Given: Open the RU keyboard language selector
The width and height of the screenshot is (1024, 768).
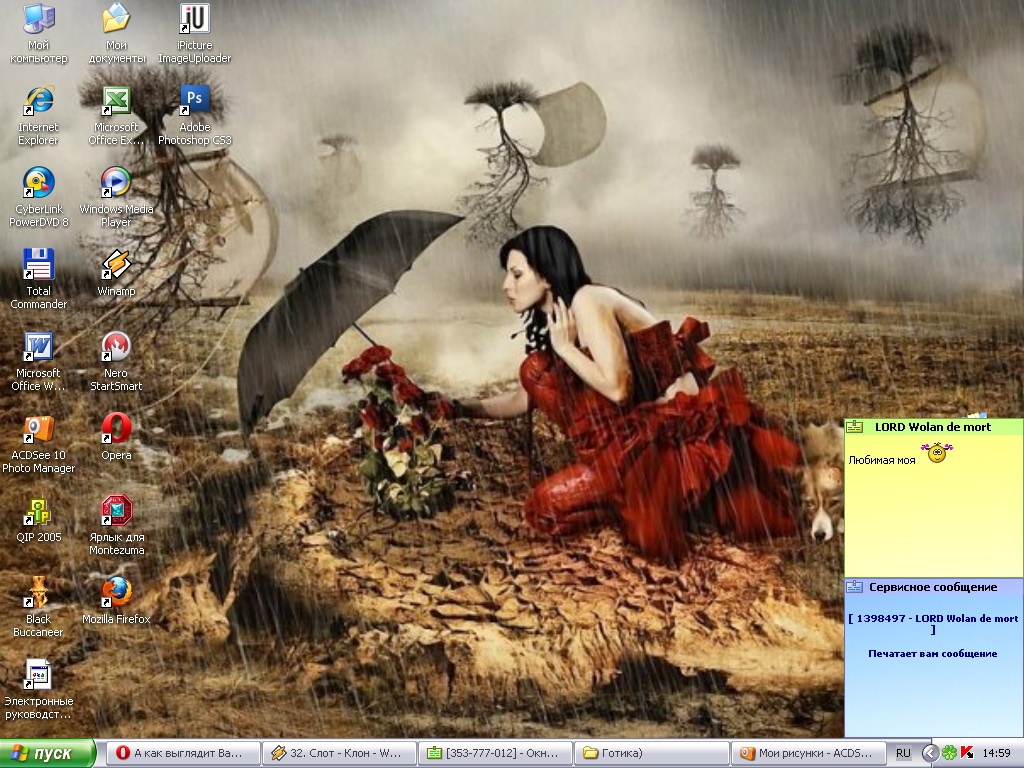Looking at the screenshot, I should pos(903,753).
